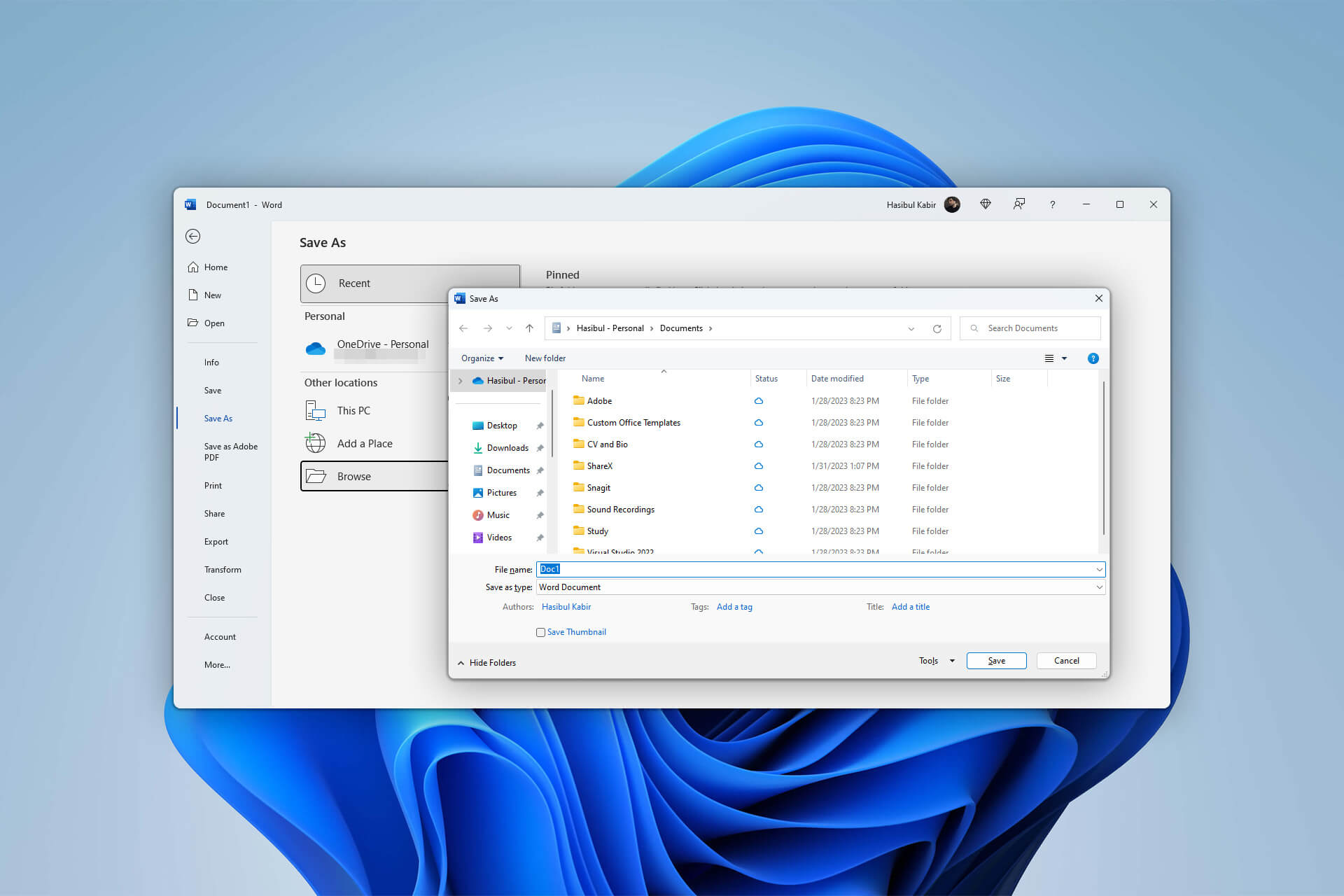Open the Home page in Word sidebar
This screenshot has width=1344, height=896.
tap(208, 267)
